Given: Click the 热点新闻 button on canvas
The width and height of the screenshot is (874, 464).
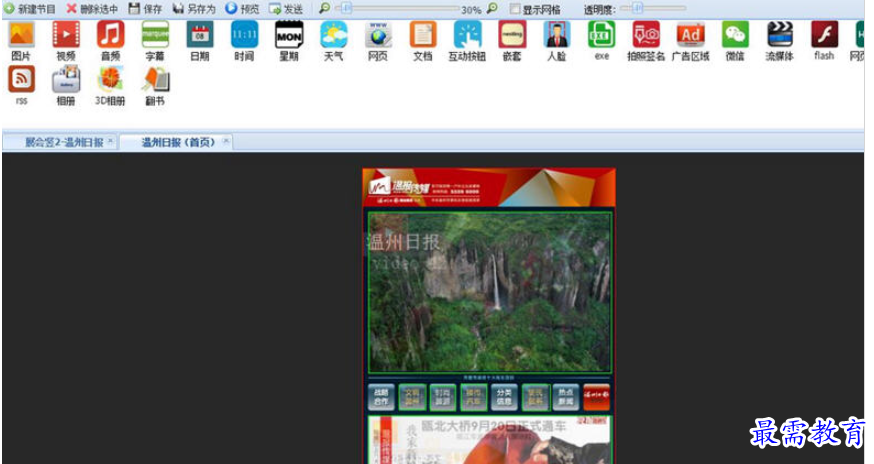Looking at the screenshot, I should (x=565, y=397).
